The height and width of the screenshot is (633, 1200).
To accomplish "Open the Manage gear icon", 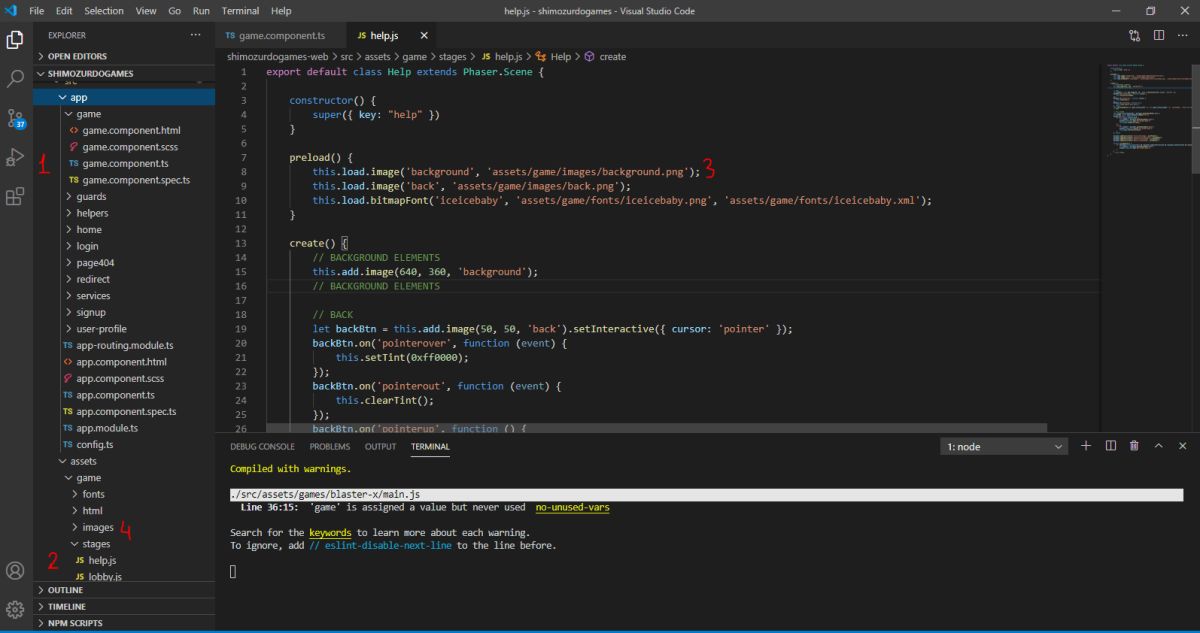I will click(x=15, y=609).
